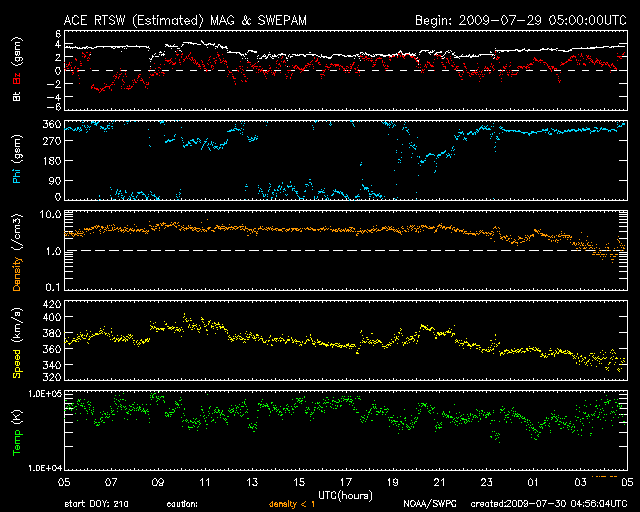
Task: Click tick value 6 on the Bt Bz axis
Action: click(x=58, y=34)
